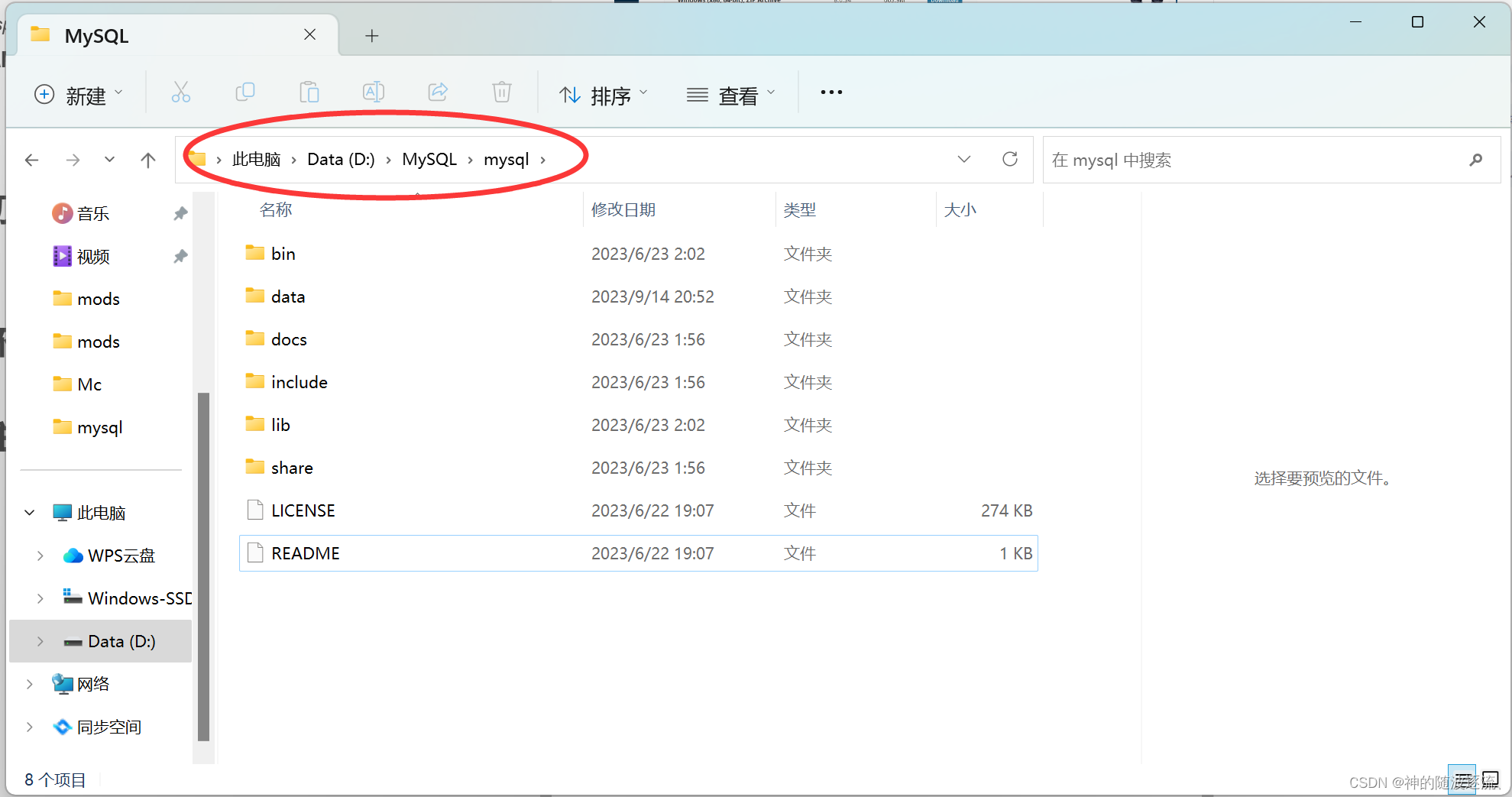Open 音乐 in the navigation pane
The height and width of the screenshot is (797, 1512).
[93, 213]
